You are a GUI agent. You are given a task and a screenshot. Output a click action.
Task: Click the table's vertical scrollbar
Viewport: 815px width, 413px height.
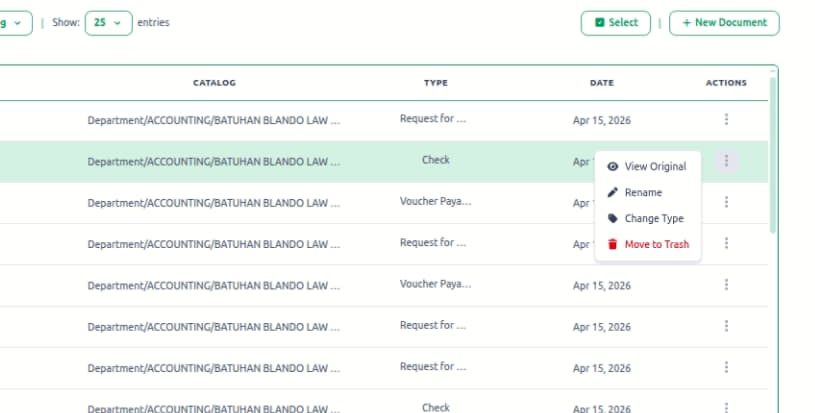coord(773,156)
